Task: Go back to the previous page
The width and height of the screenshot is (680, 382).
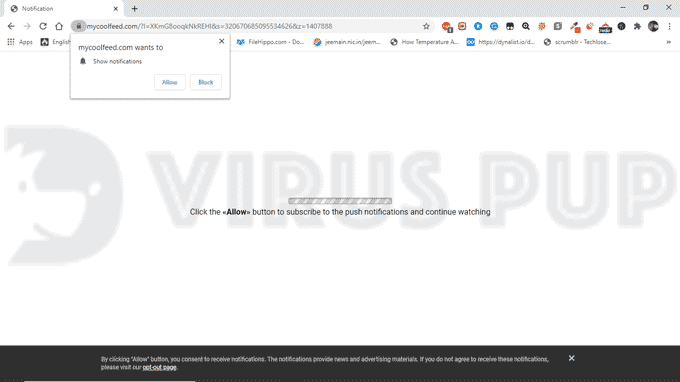Action: 11,26
